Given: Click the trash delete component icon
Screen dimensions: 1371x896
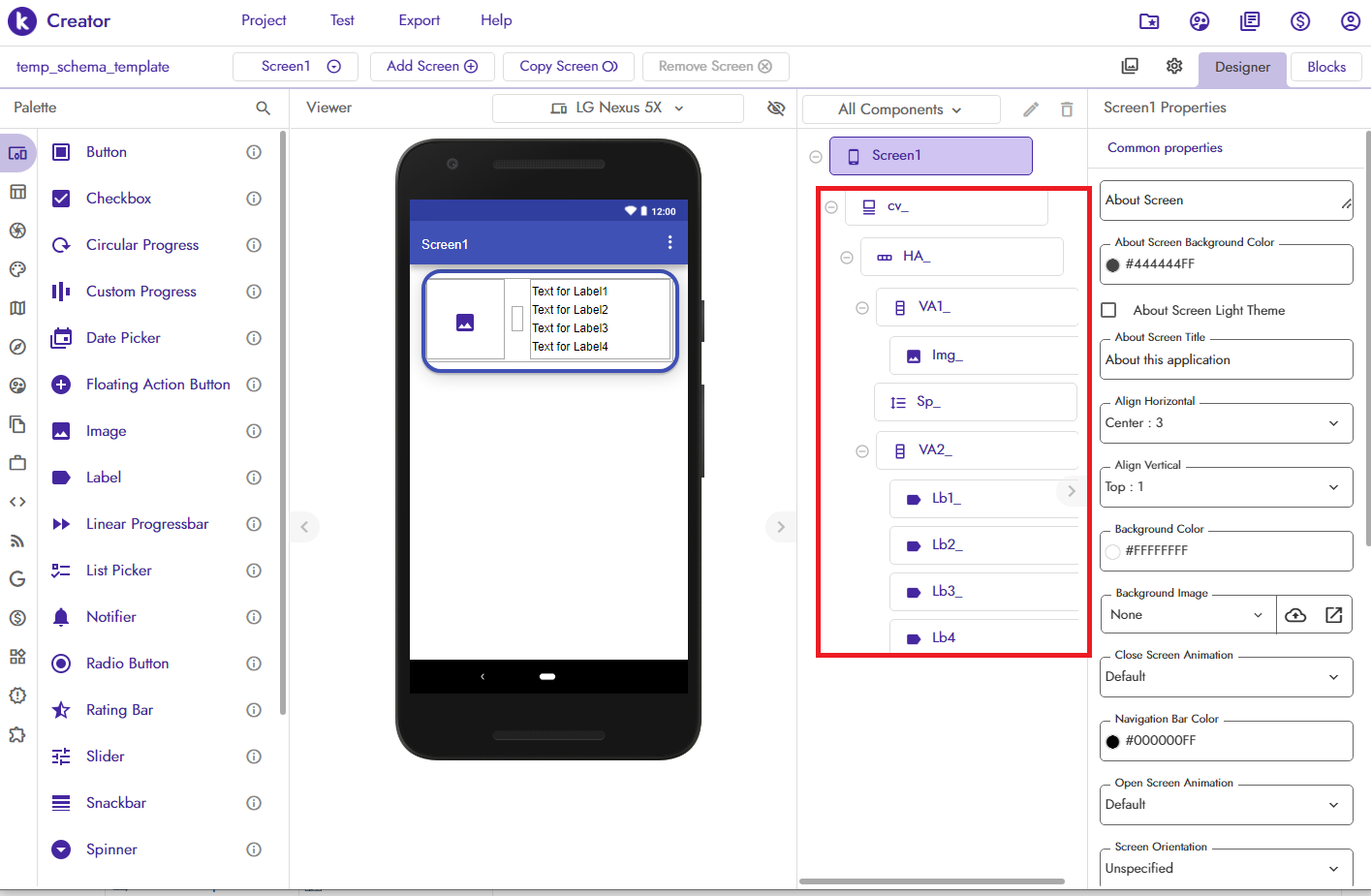Looking at the screenshot, I should (1067, 109).
